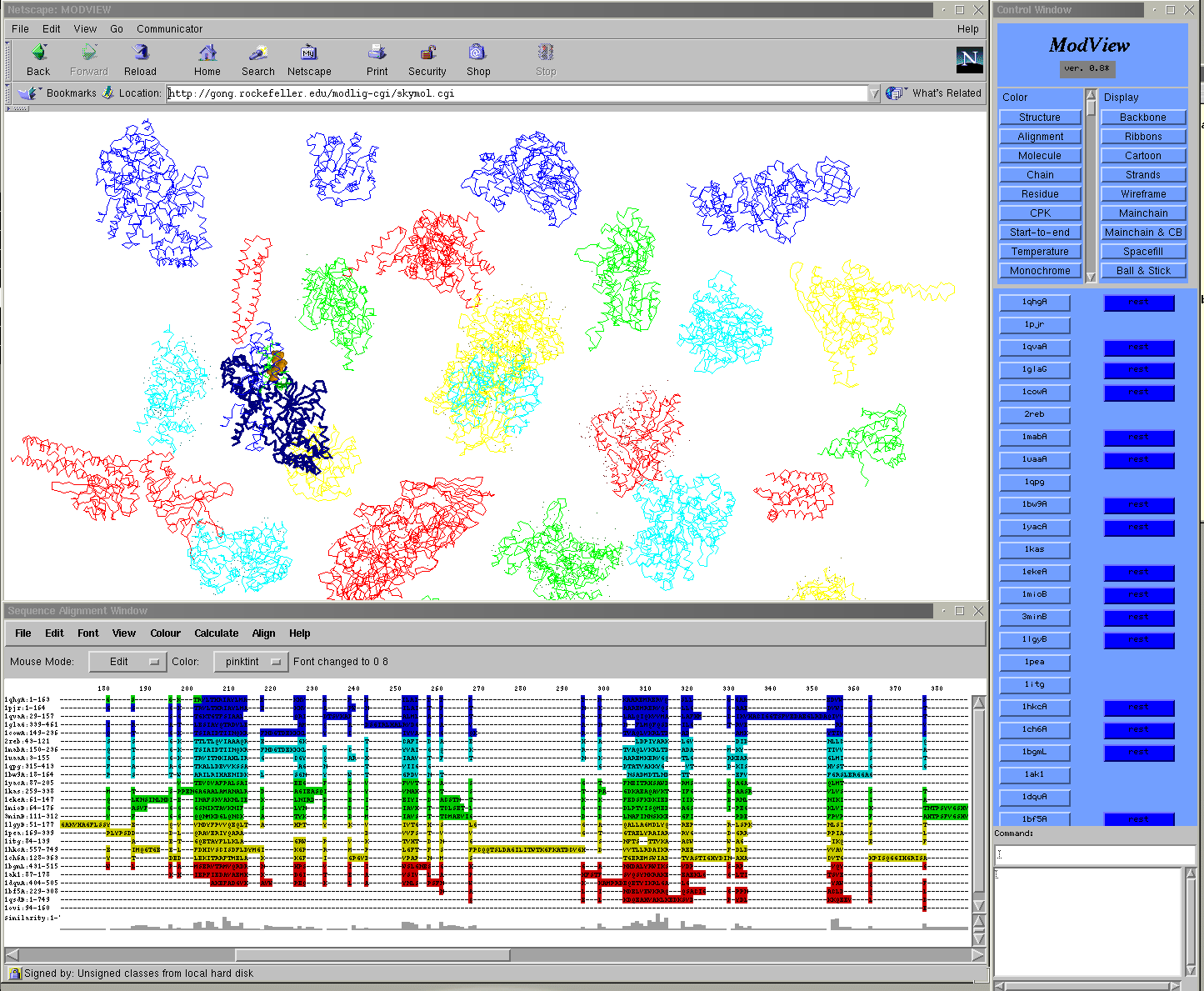Click the Back navigation icon
1204x991 pixels.
coord(38,53)
